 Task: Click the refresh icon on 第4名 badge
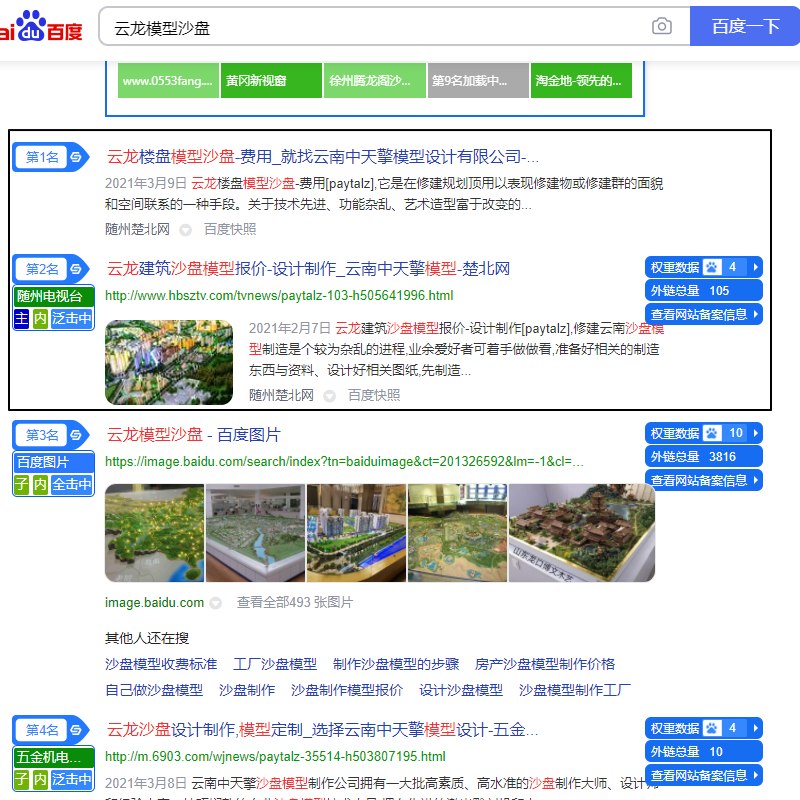coord(76,730)
